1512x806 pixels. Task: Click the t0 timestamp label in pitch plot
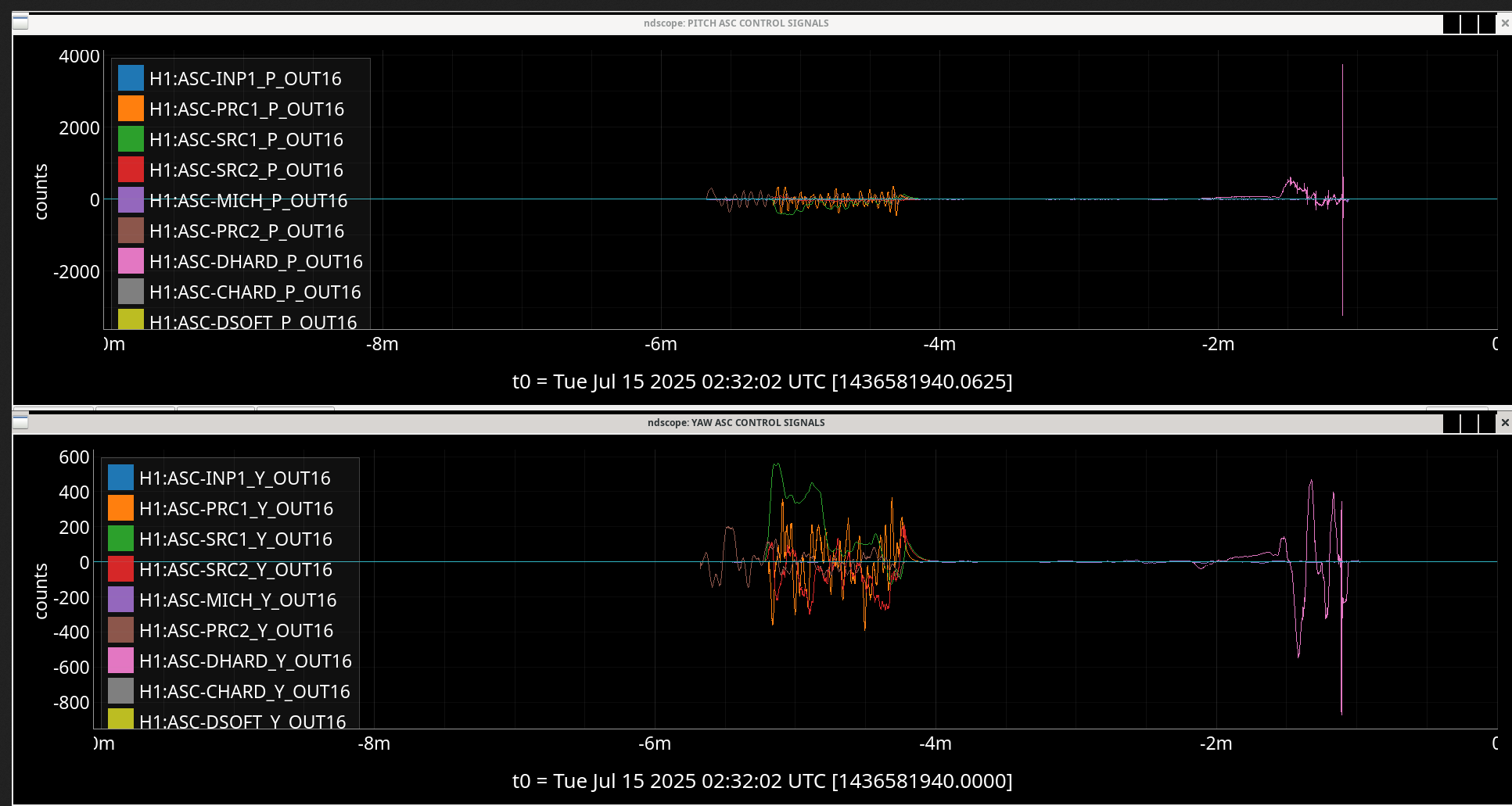pyautogui.click(x=762, y=382)
